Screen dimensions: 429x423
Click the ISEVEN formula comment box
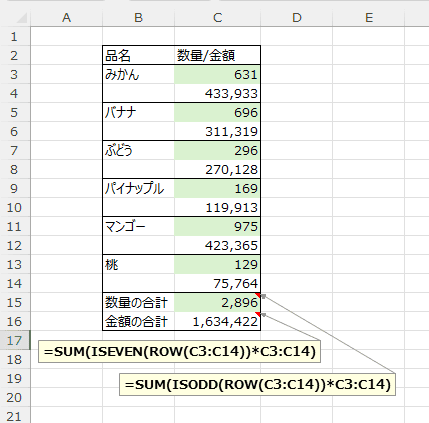pos(179,351)
